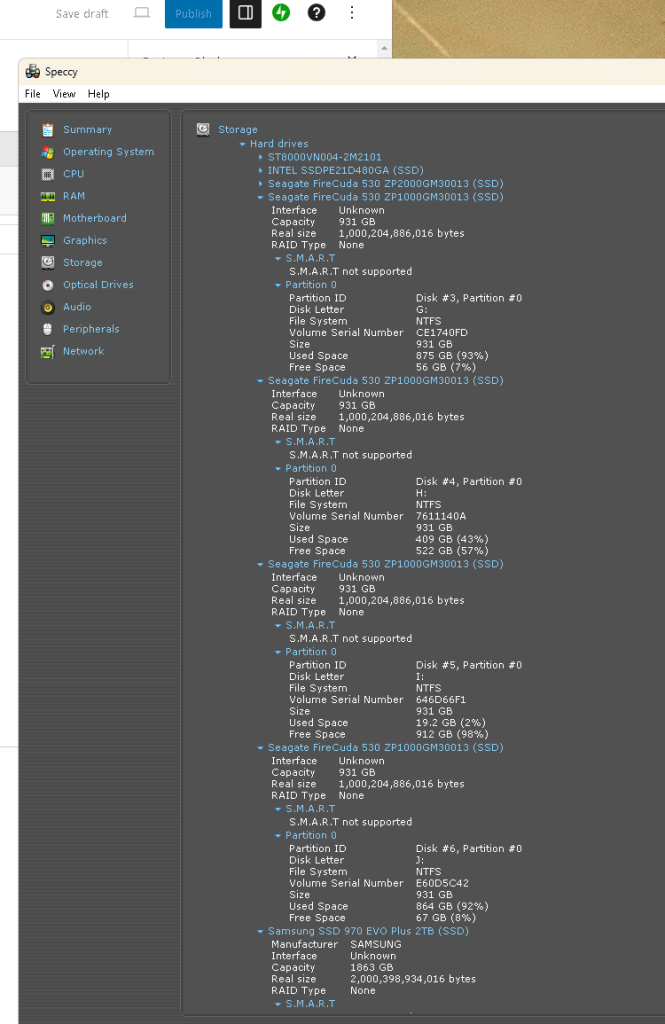Select volume serial number CE1740FD
The image size is (665, 1024).
click(442, 332)
